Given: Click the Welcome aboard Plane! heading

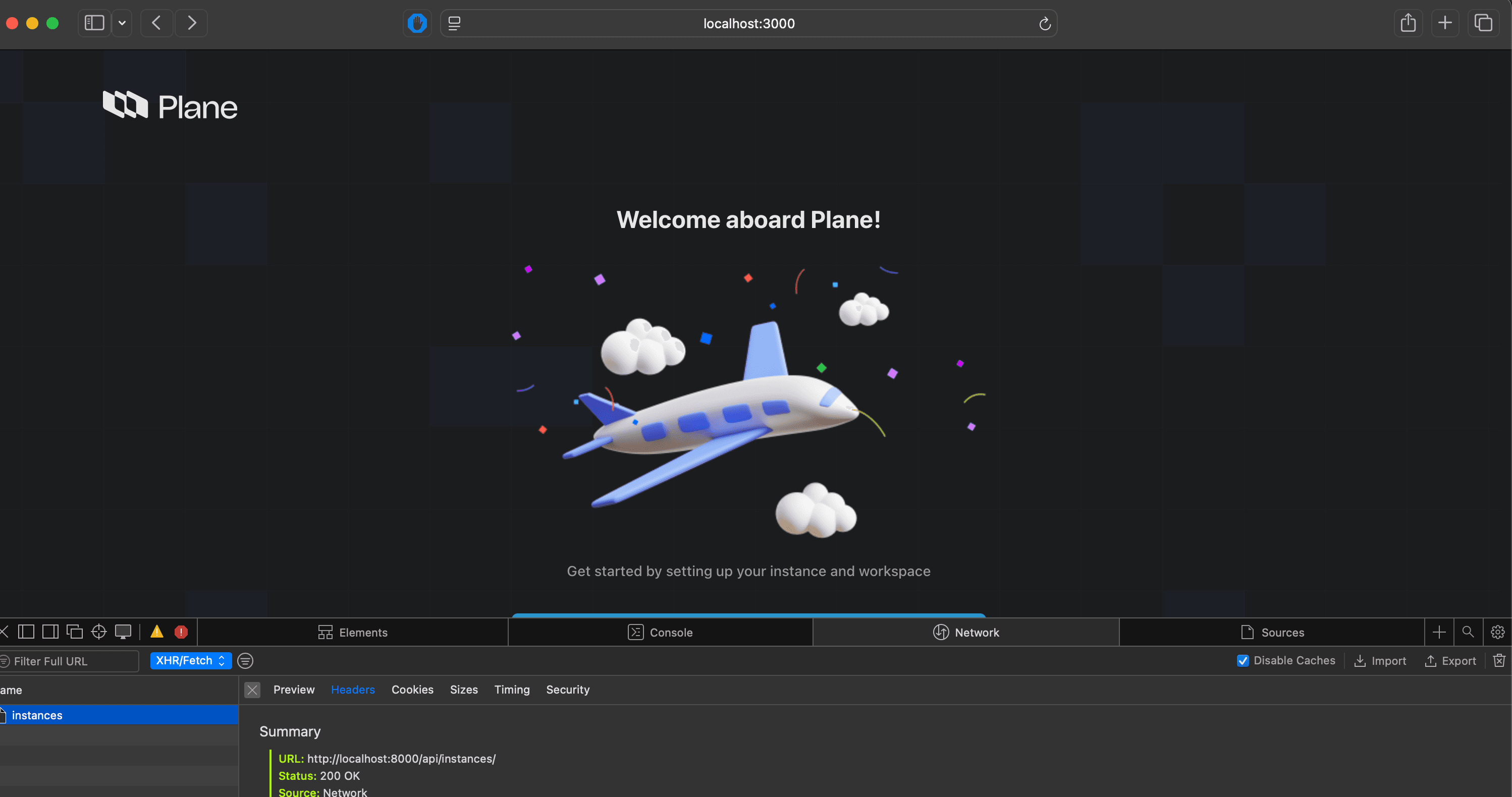Looking at the screenshot, I should [748, 220].
